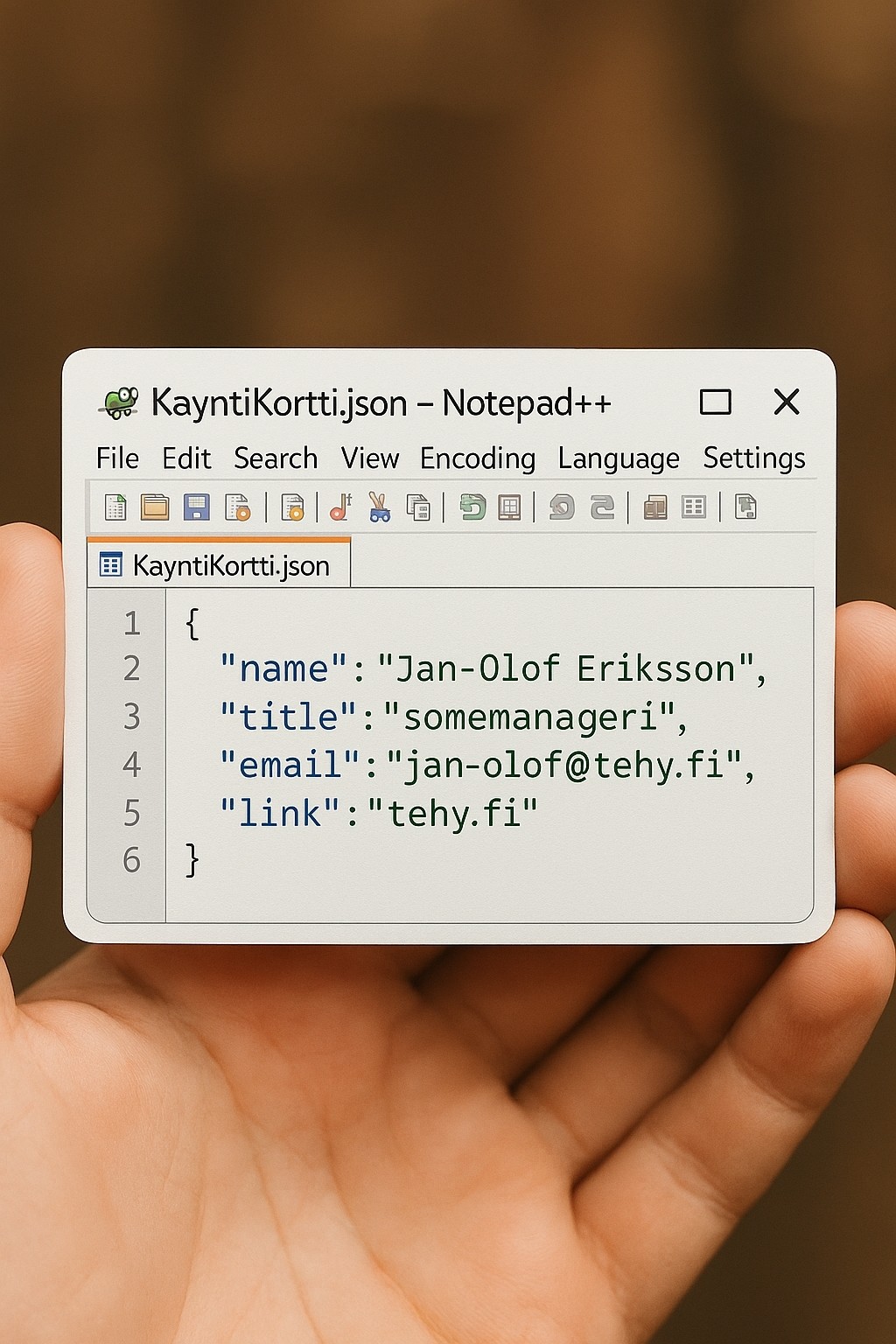The height and width of the screenshot is (1344, 896).
Task: Click the Cut scissors toolbar icon
Action: [379, 507]
